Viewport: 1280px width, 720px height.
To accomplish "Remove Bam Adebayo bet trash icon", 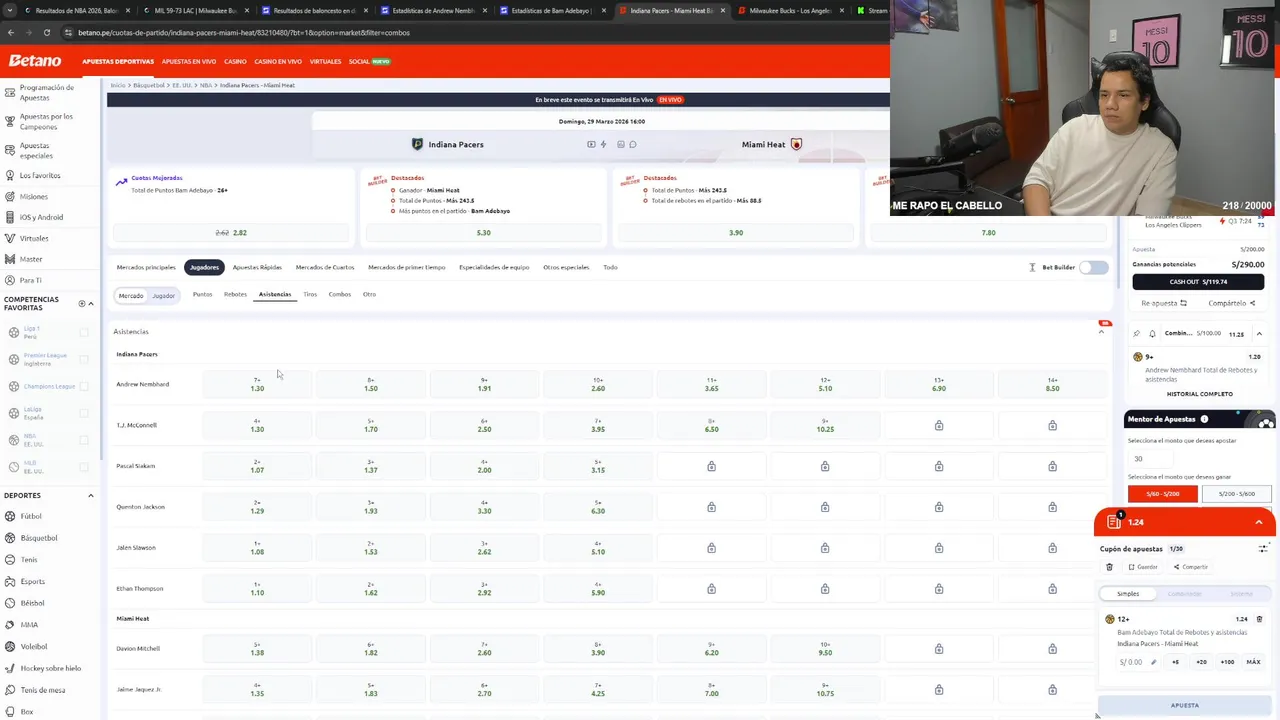I will pos(1259,619).
